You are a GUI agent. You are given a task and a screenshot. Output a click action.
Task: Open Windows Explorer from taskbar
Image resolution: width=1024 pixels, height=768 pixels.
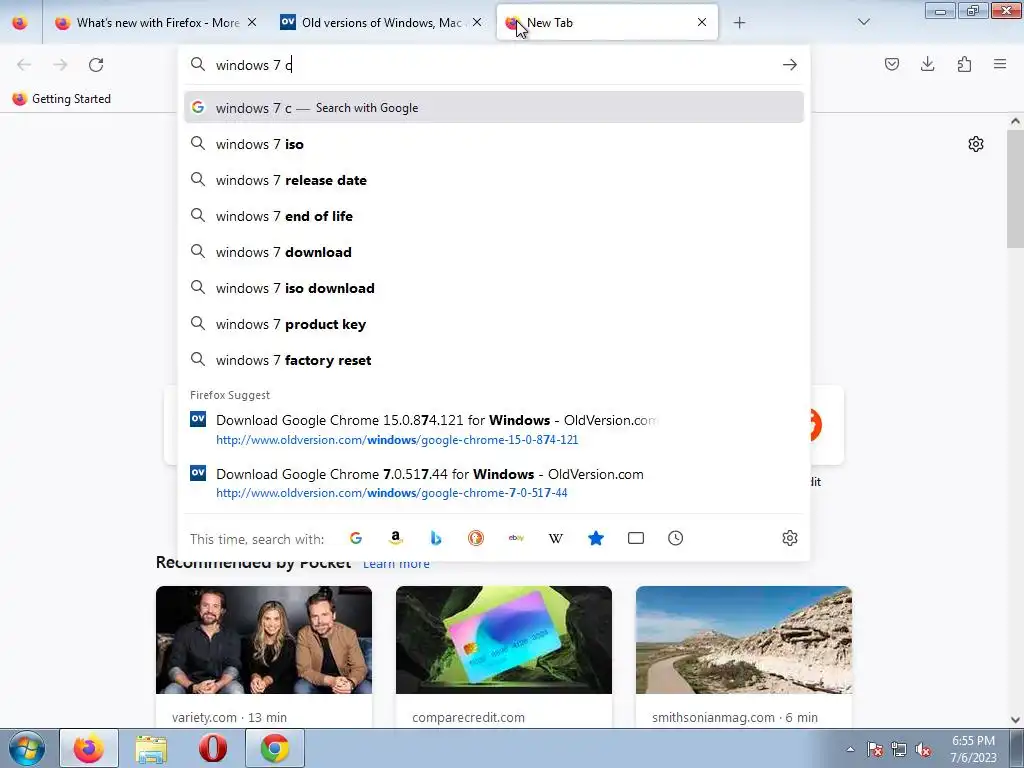(151, 748)
